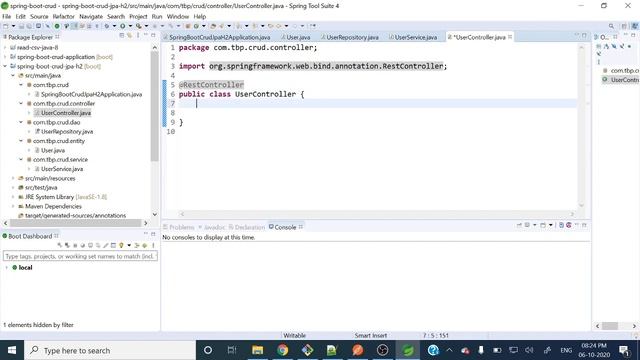Expand the Maven Dependencies node
The width and height of the screenshot is (640, 360).
coord(13,206)
